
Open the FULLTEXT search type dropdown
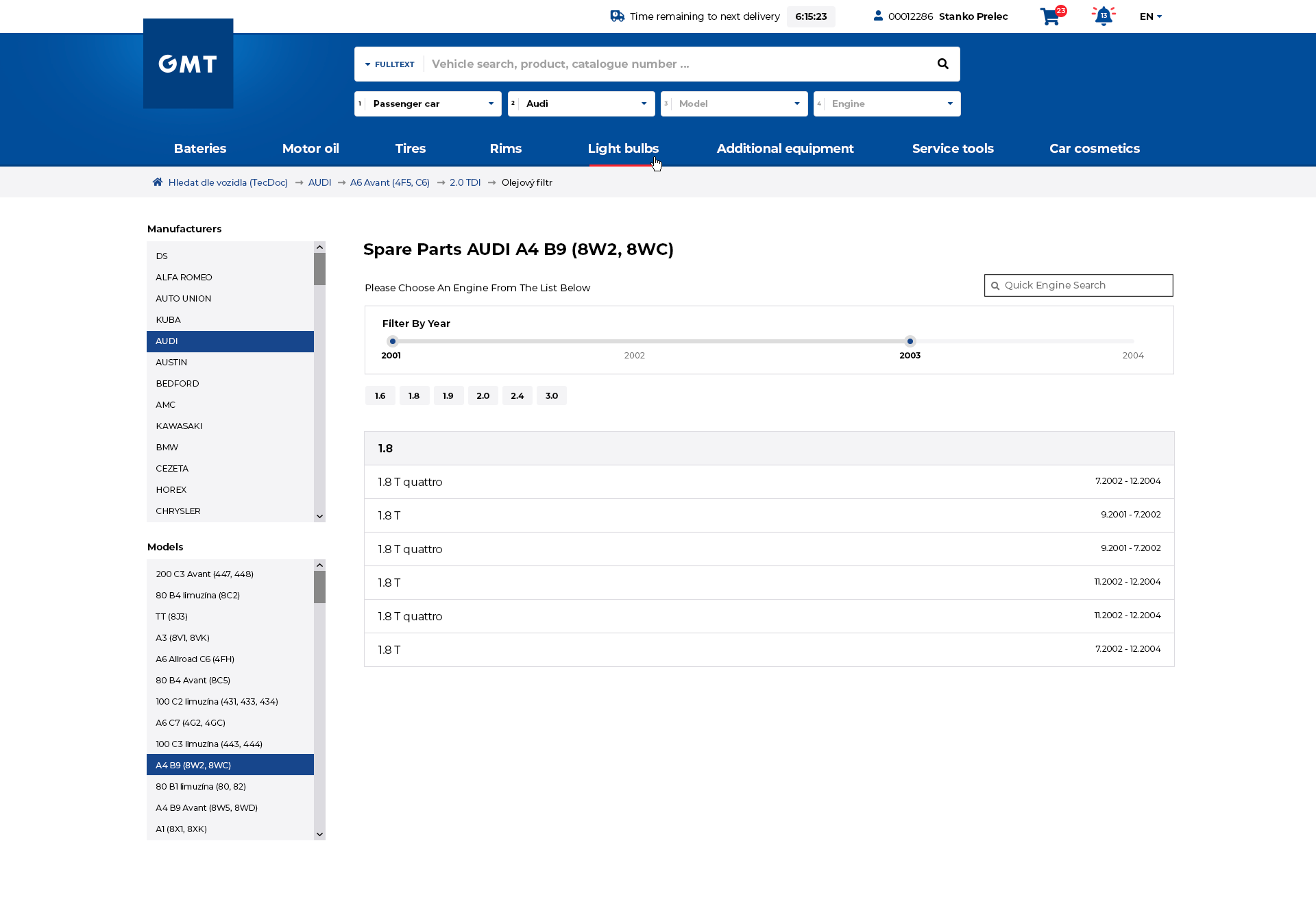click(x=389, y=64)
